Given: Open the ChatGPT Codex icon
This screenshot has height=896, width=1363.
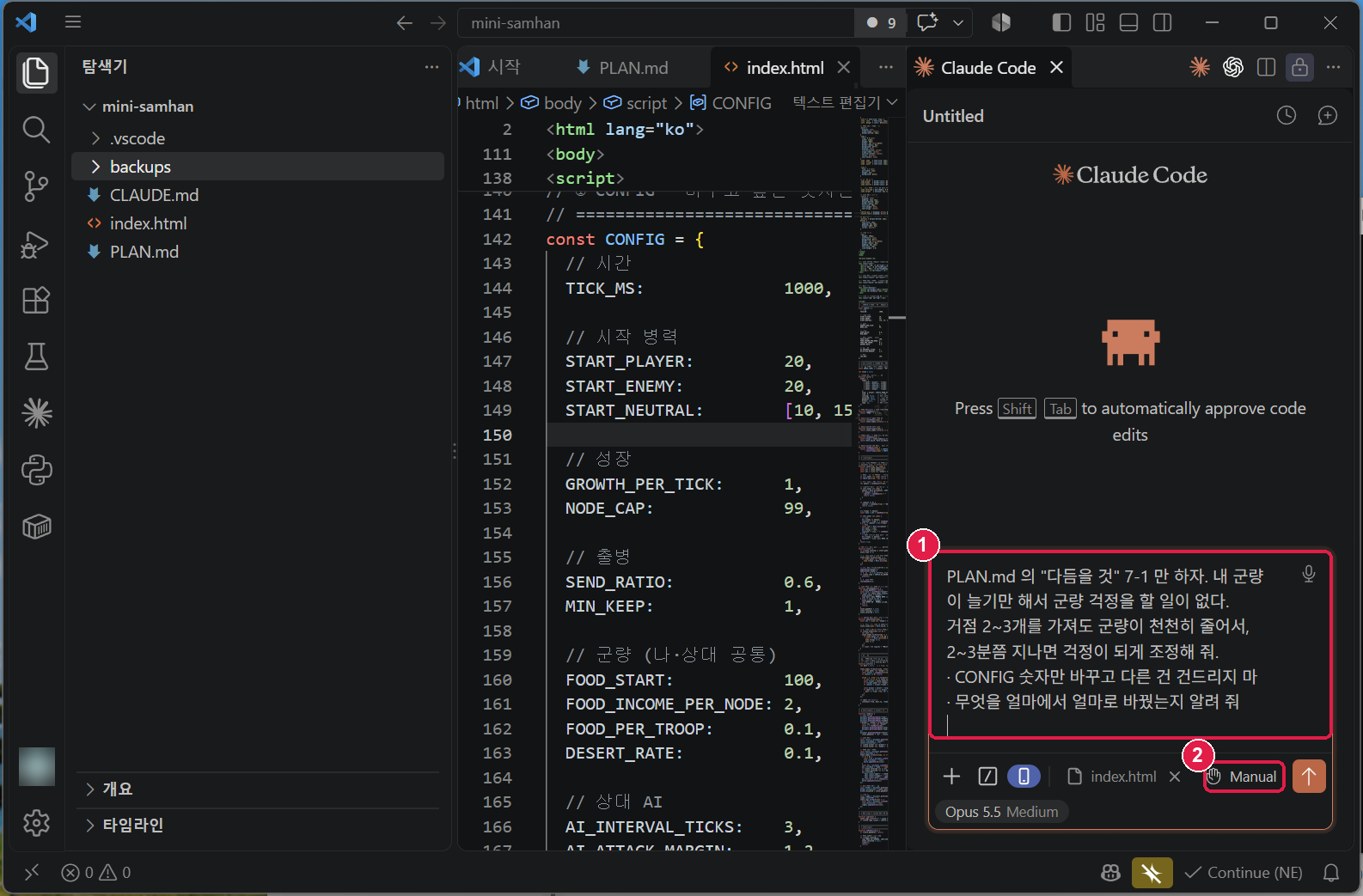Looking at the screenshot, I should point(1233,67).
